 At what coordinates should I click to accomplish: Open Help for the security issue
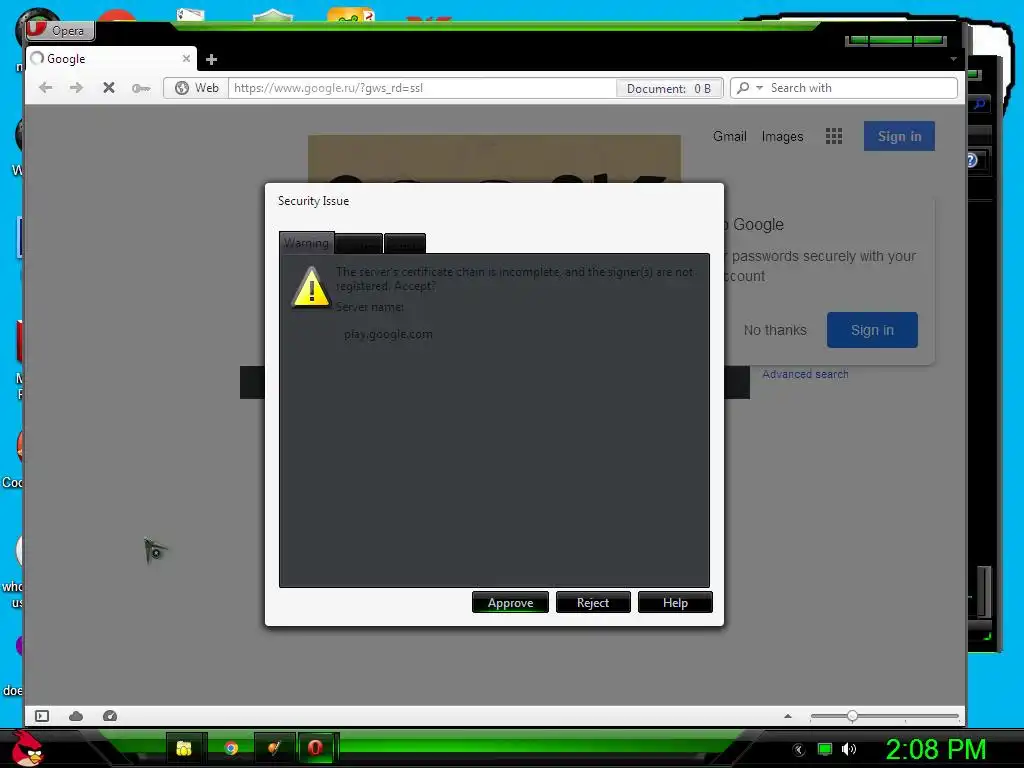click(x=675, y=603)
